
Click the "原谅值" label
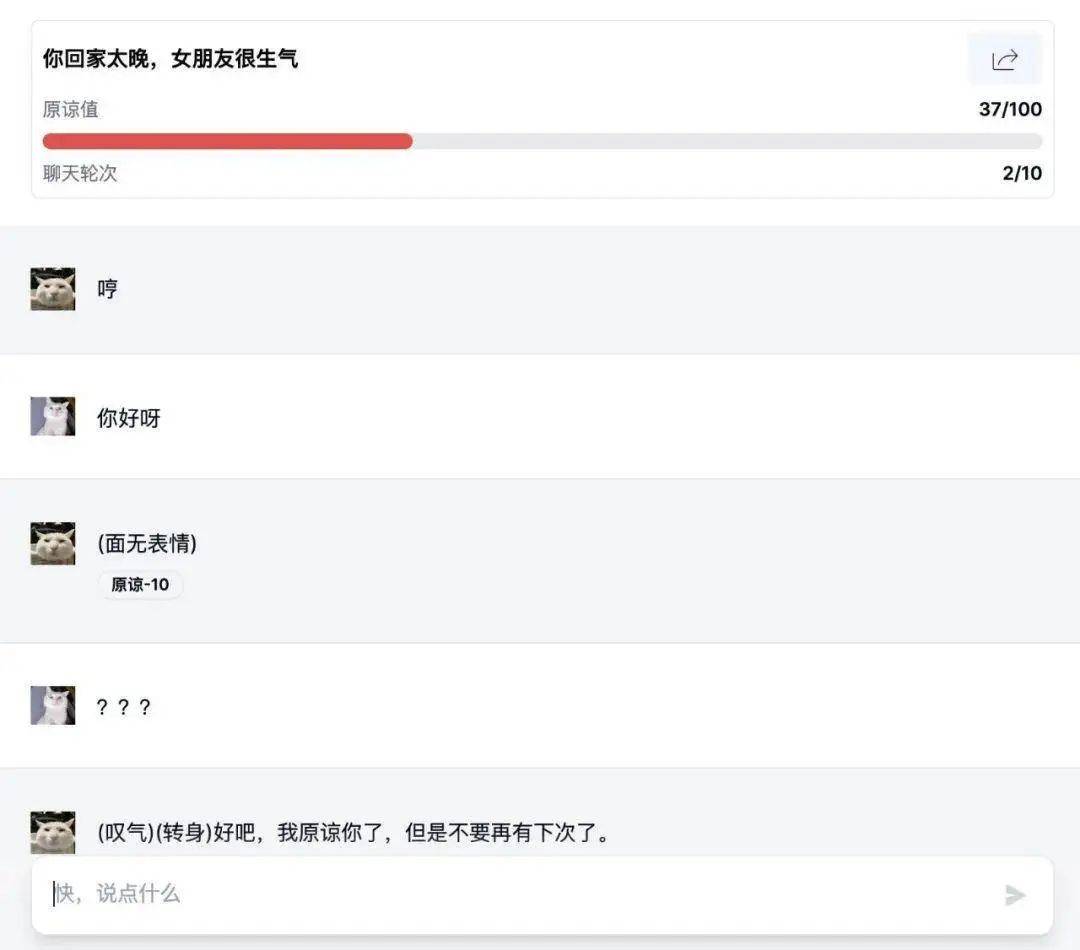click(71, 109)
